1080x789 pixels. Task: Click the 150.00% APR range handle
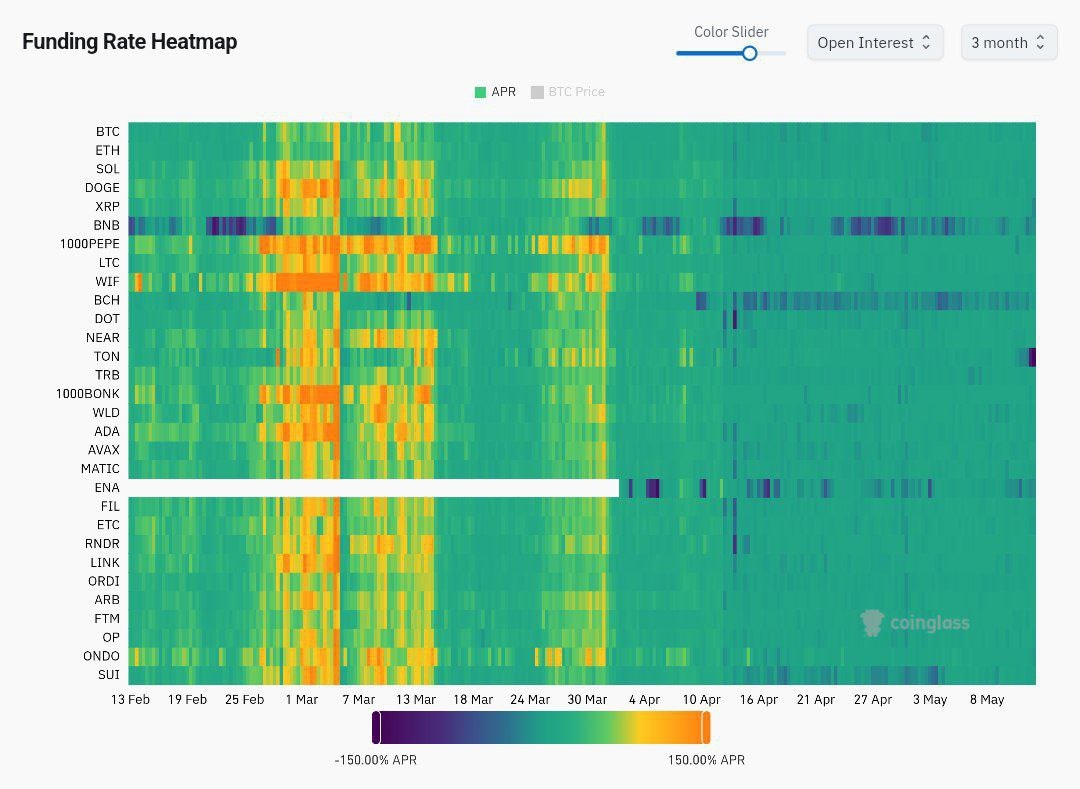pyautogui.click(x=706, y=727)
